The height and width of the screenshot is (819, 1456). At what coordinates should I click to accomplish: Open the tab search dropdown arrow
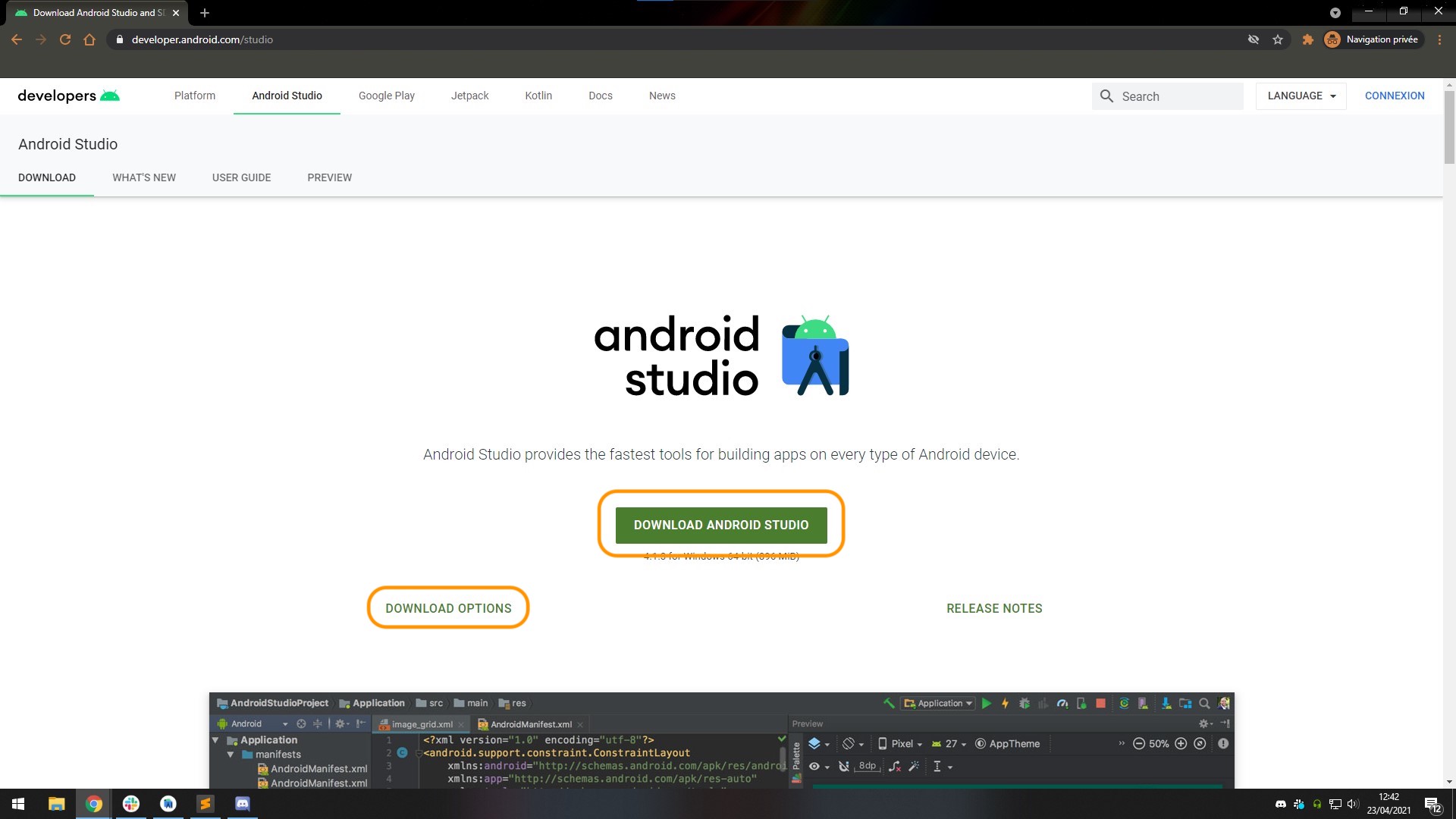(1335, 13)
